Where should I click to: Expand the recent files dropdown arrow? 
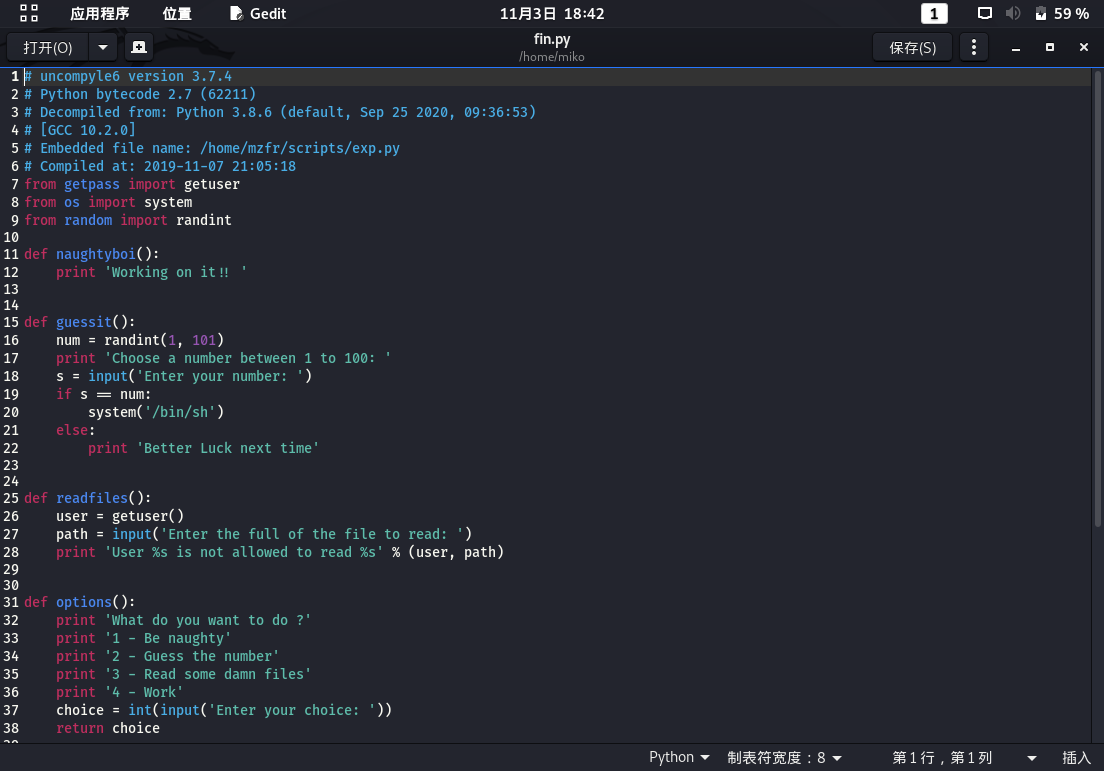pos(103,47)
